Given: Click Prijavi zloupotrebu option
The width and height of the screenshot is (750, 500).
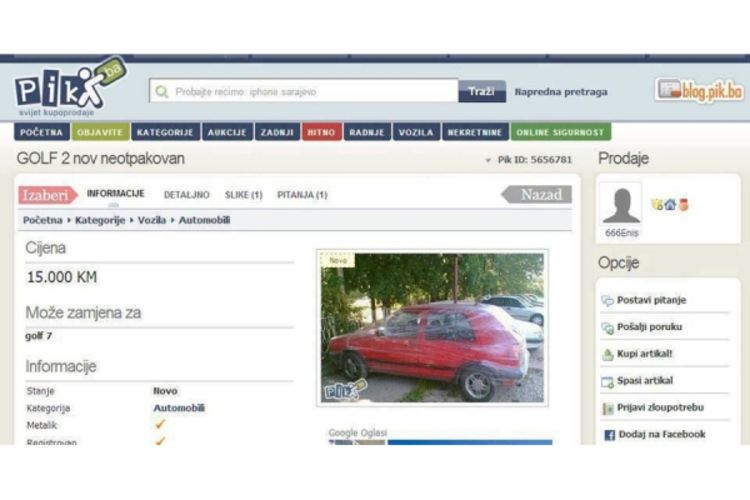Looking at the screenshot, I should (x=660, y=407).
